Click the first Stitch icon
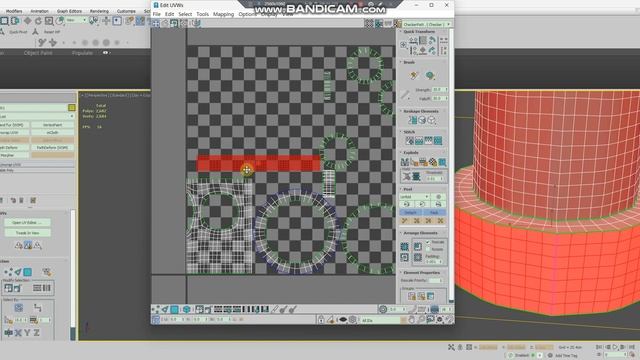The width and height of the screenshot is (640, 360). [x=409, y=141]
